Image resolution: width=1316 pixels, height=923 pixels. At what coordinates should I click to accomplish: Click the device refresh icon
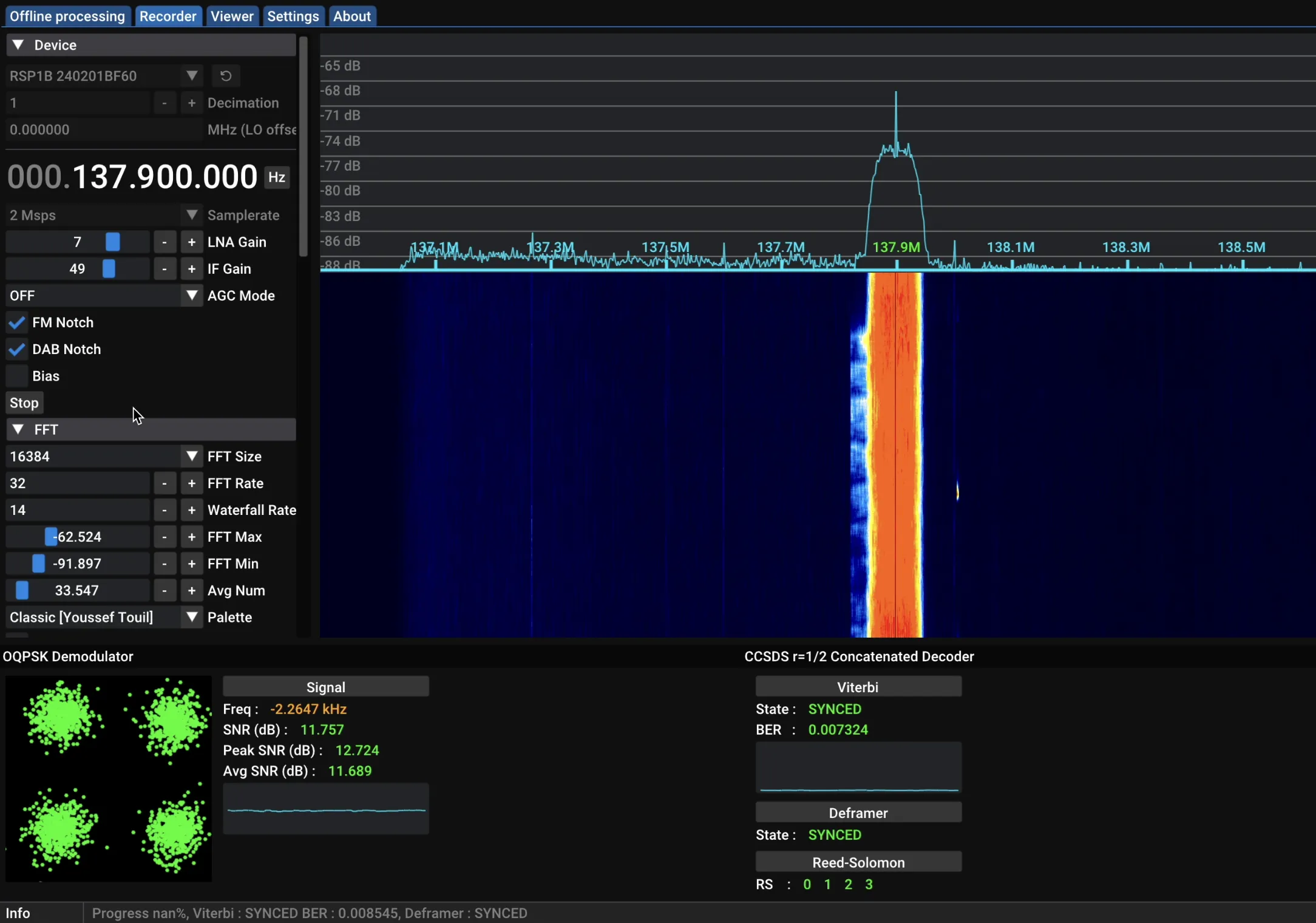point(226,76)
